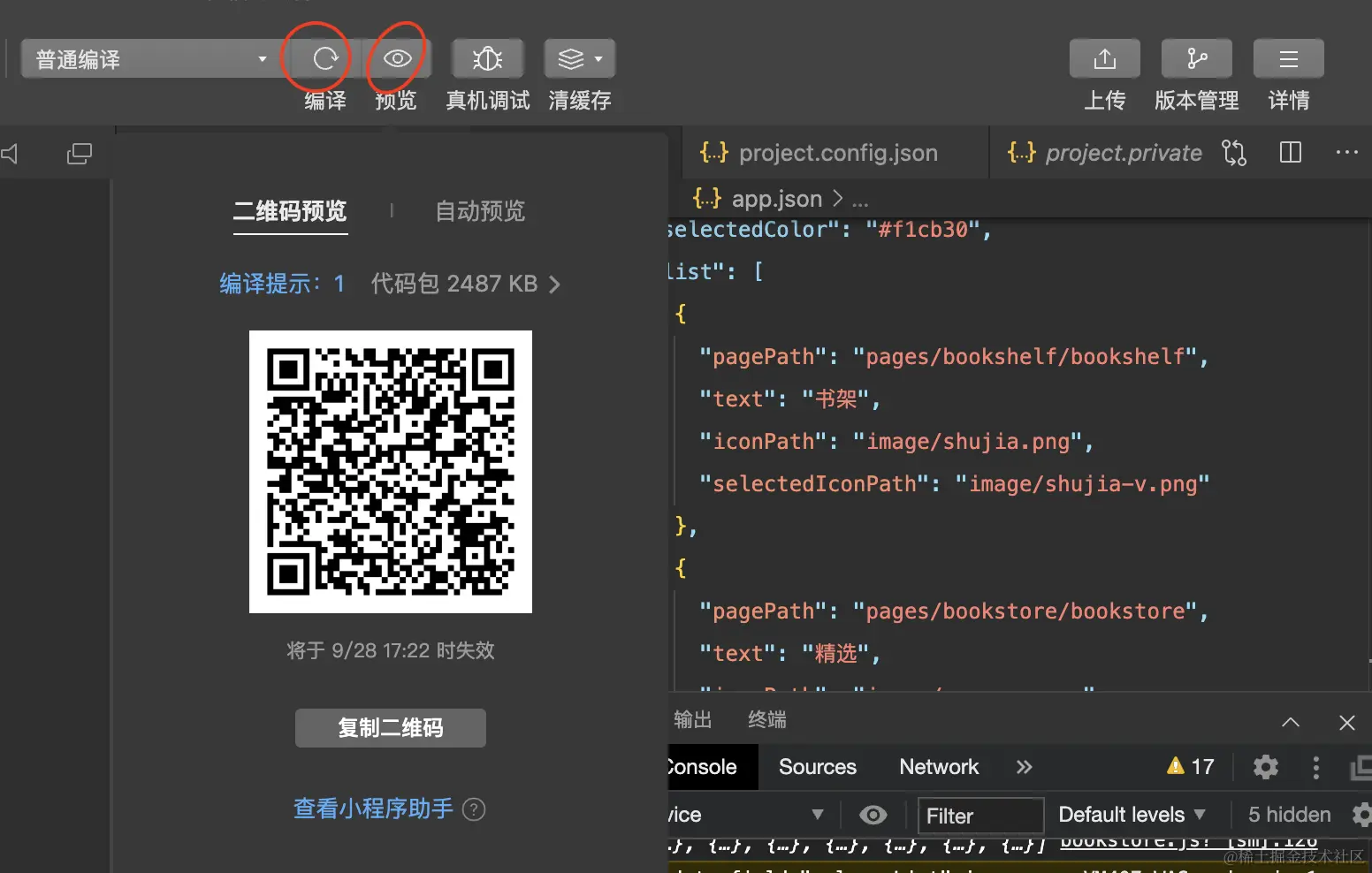This screenshot has height=873, width=1372.
Task: Show more devtools tabs chevron
Action: click(x=1025, y=767)
